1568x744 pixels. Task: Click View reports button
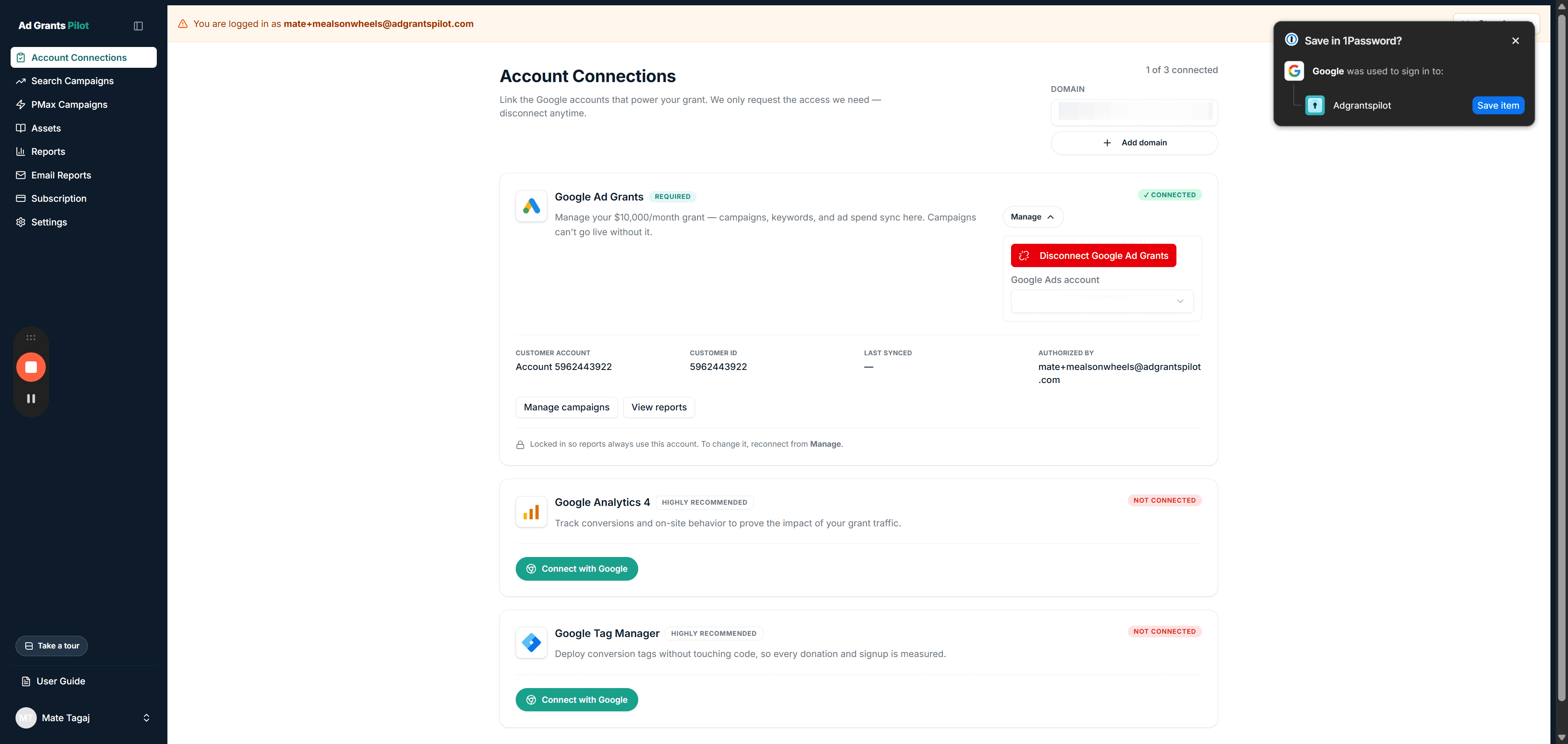659,407
